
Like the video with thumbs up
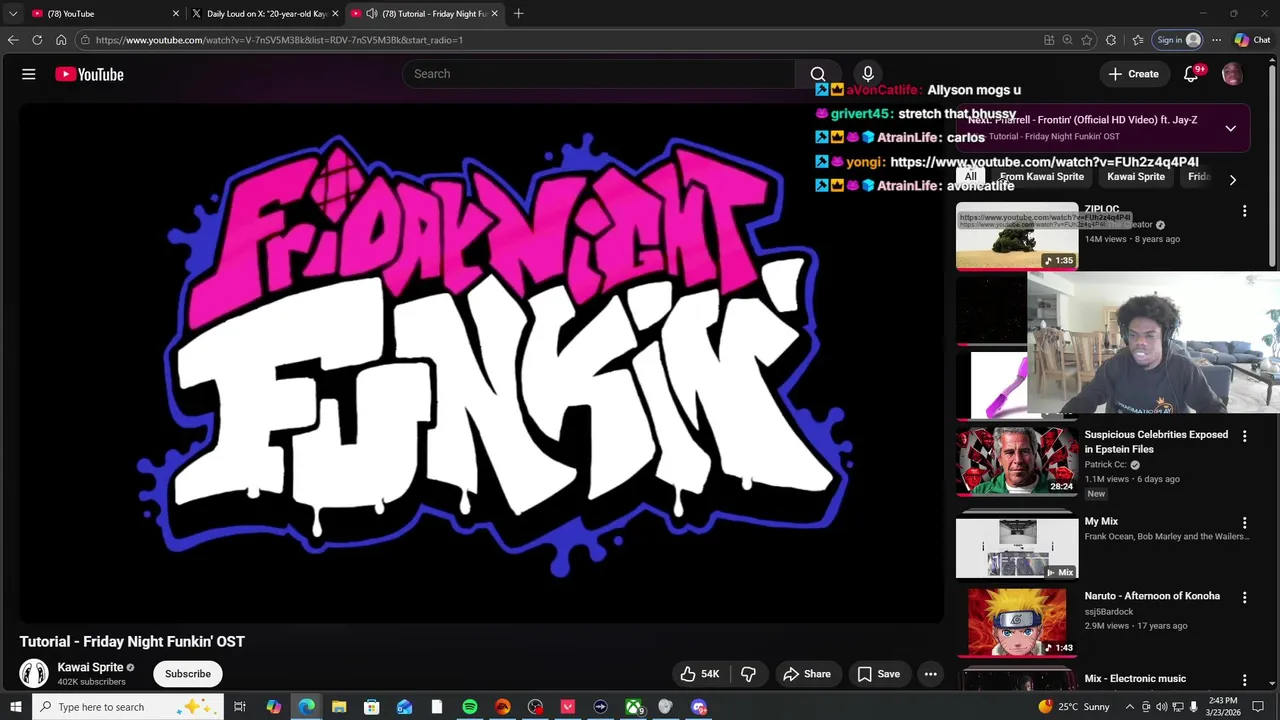click(699, 674)
